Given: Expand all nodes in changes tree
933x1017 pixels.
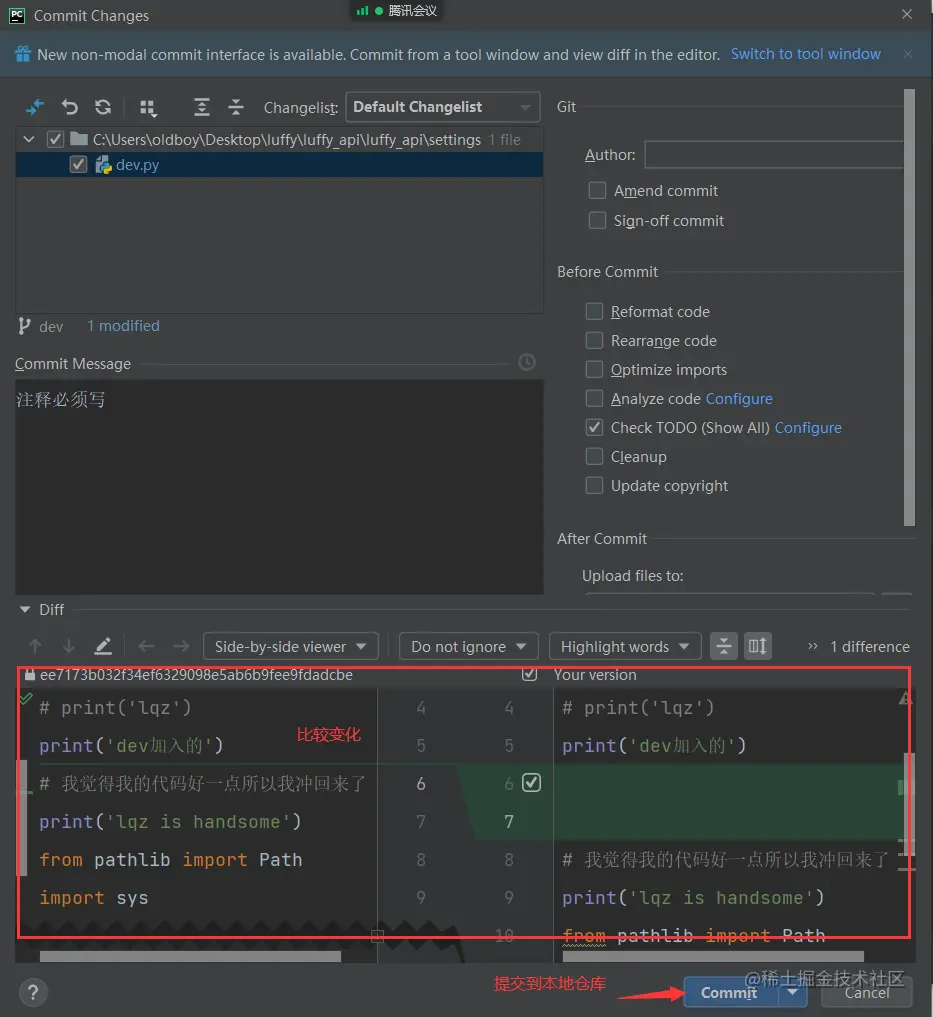Looking at the screenshot, I should pos(202,107).
